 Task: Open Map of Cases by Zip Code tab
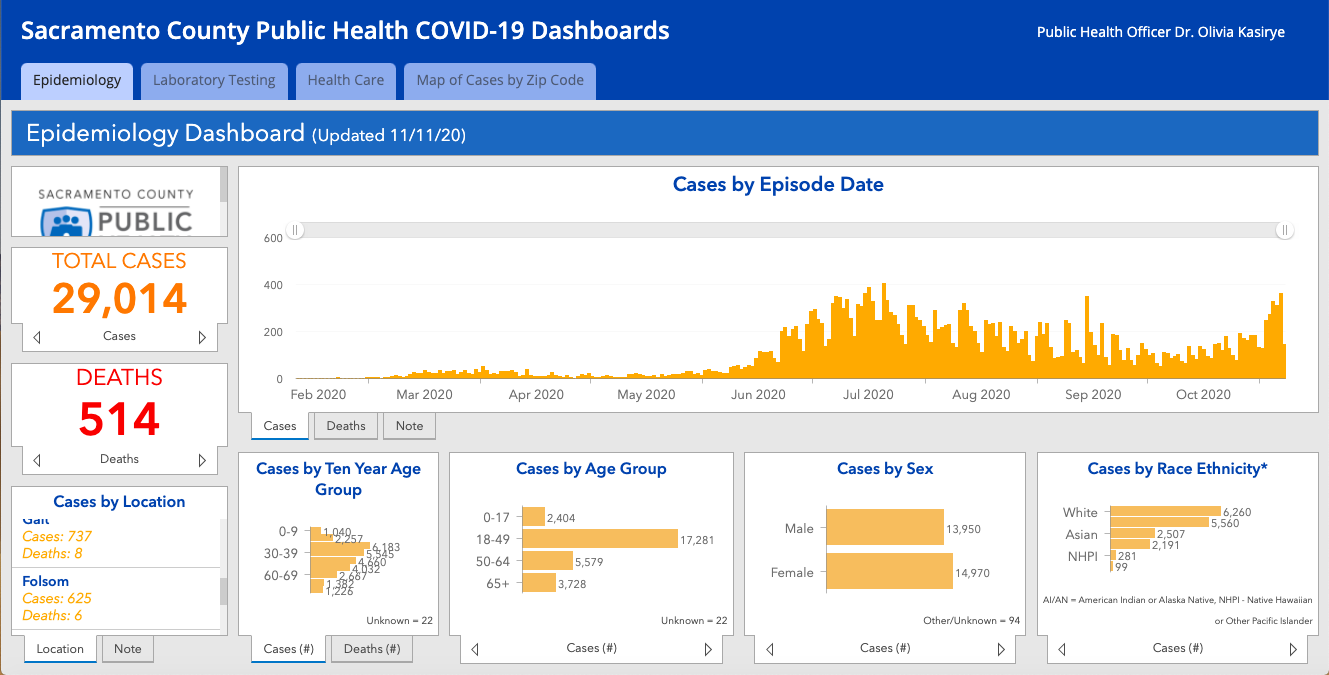tap(500, 81)
